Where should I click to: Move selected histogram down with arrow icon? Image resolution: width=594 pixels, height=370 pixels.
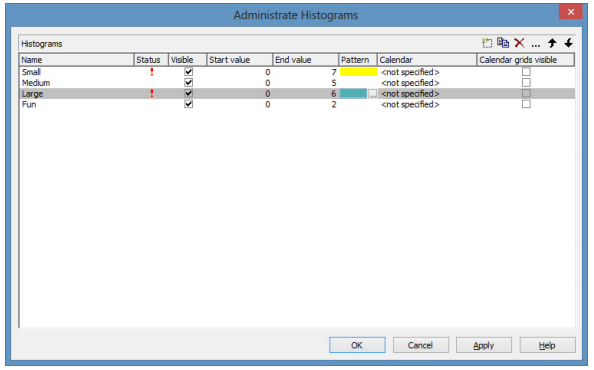pos(568,43)
